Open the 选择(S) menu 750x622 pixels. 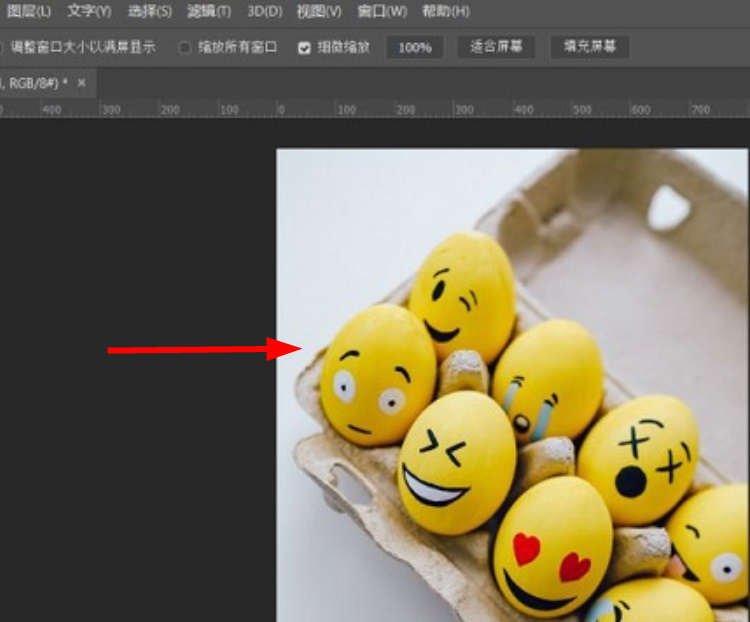point(150,11)
